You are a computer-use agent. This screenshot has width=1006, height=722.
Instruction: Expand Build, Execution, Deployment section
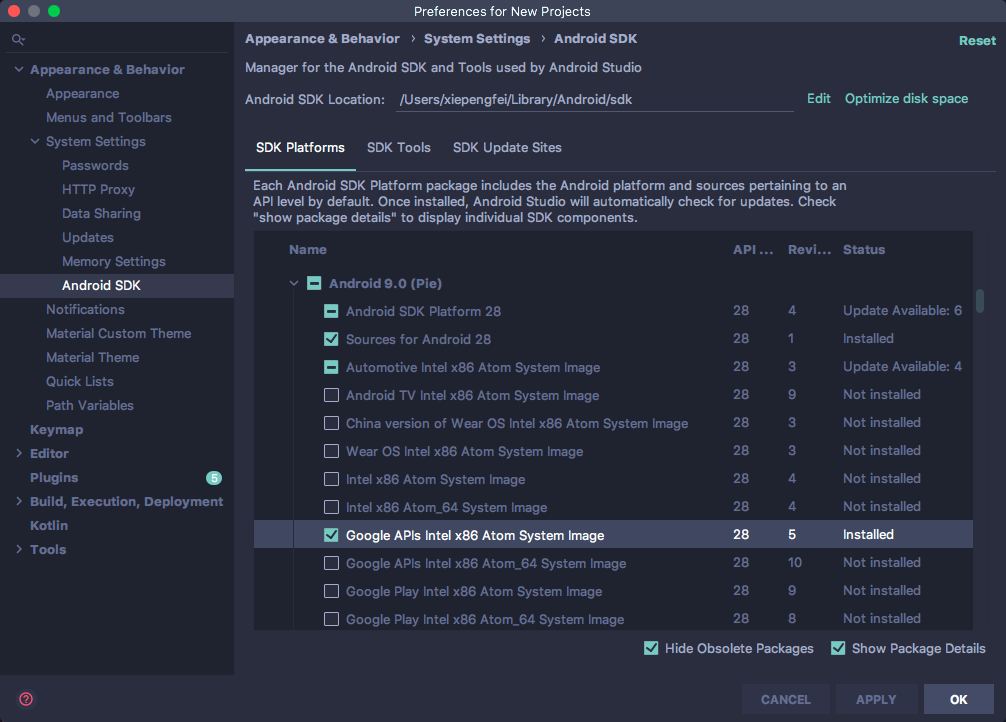click(19, 501)
